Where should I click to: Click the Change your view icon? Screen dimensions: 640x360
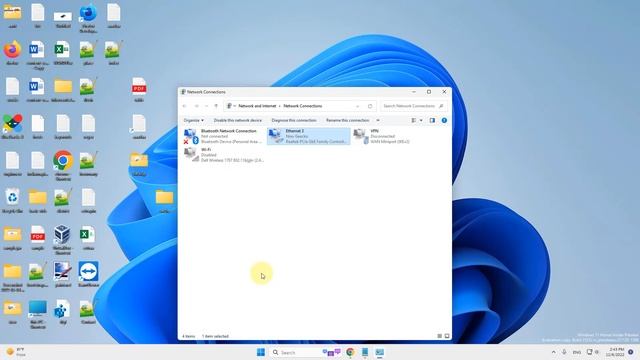414,120
